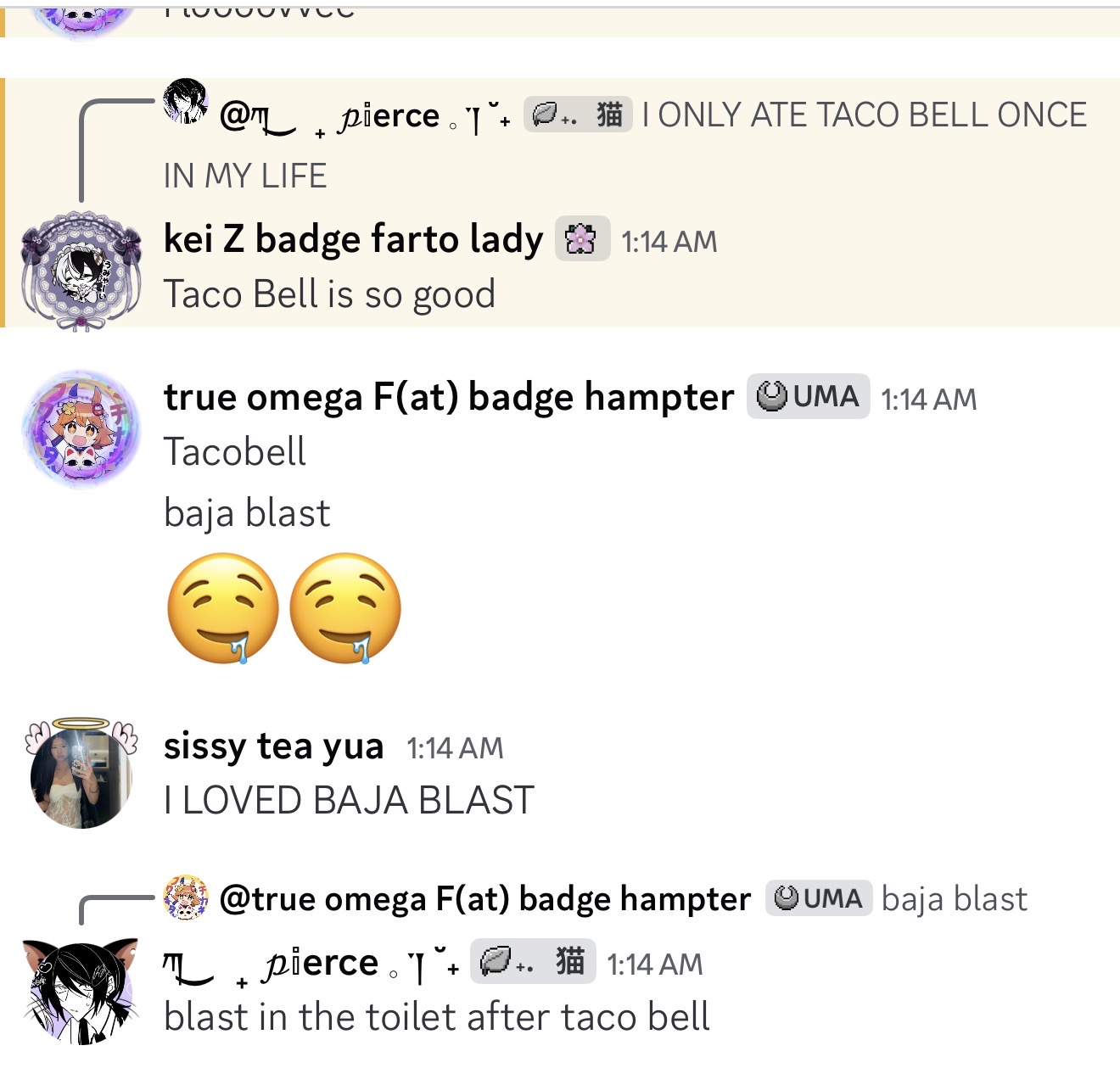This screenshot has height=1068, width=1120.
Task: Click first drooling face emoji
Action: [222, 608]
